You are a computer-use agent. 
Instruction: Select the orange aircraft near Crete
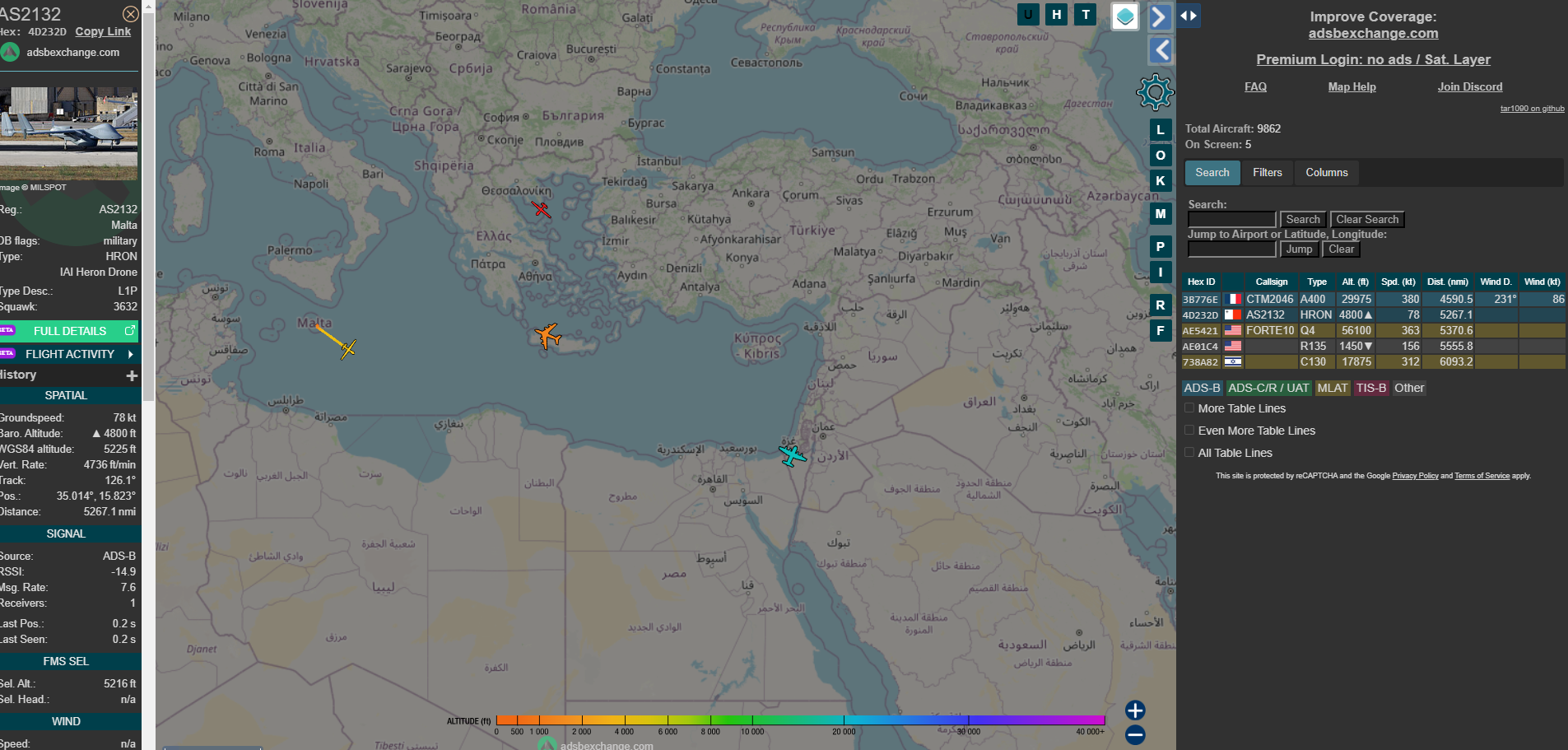click(x=547, y=335)
